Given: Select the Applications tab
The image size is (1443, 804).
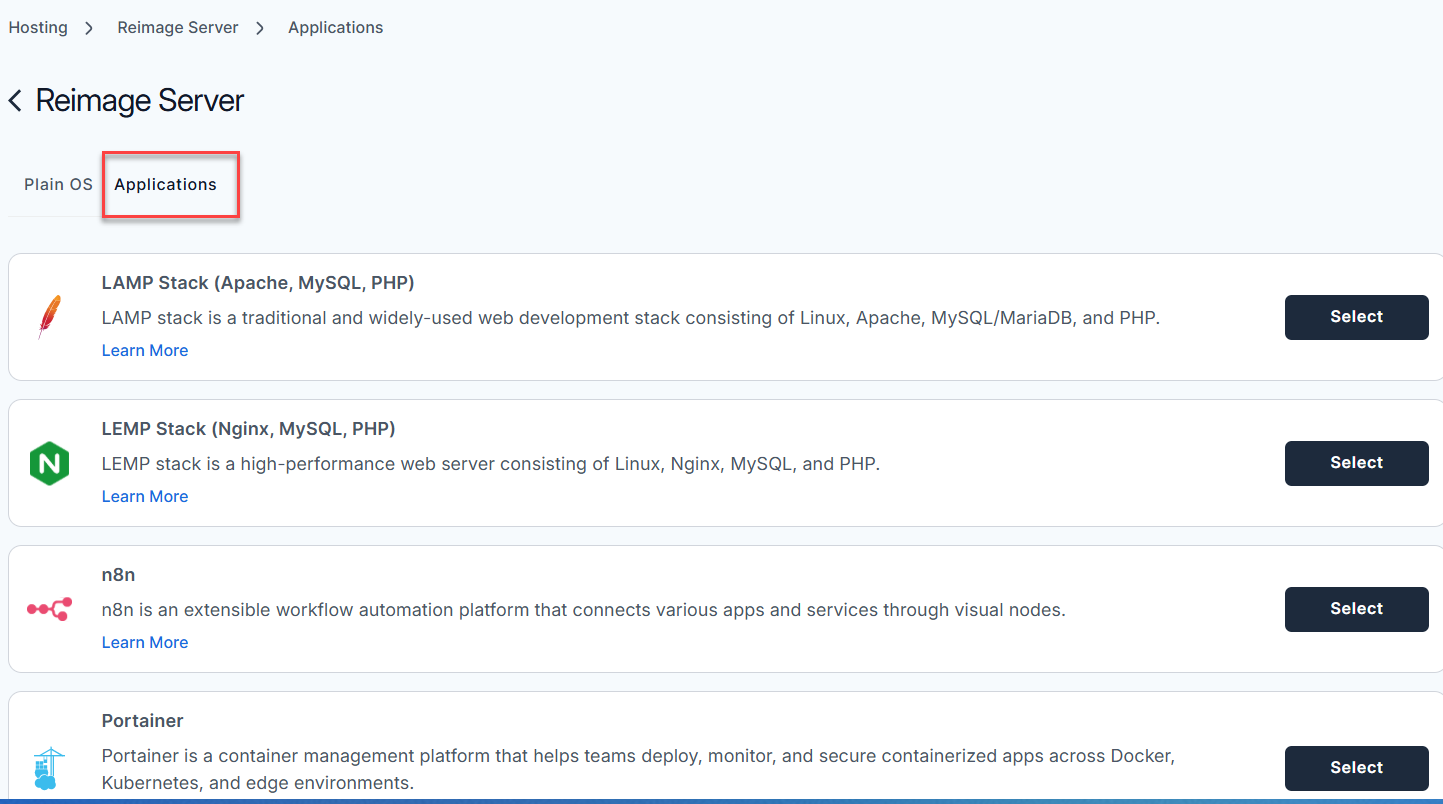Looking at the screenshot, I should (x=165, y=184).
